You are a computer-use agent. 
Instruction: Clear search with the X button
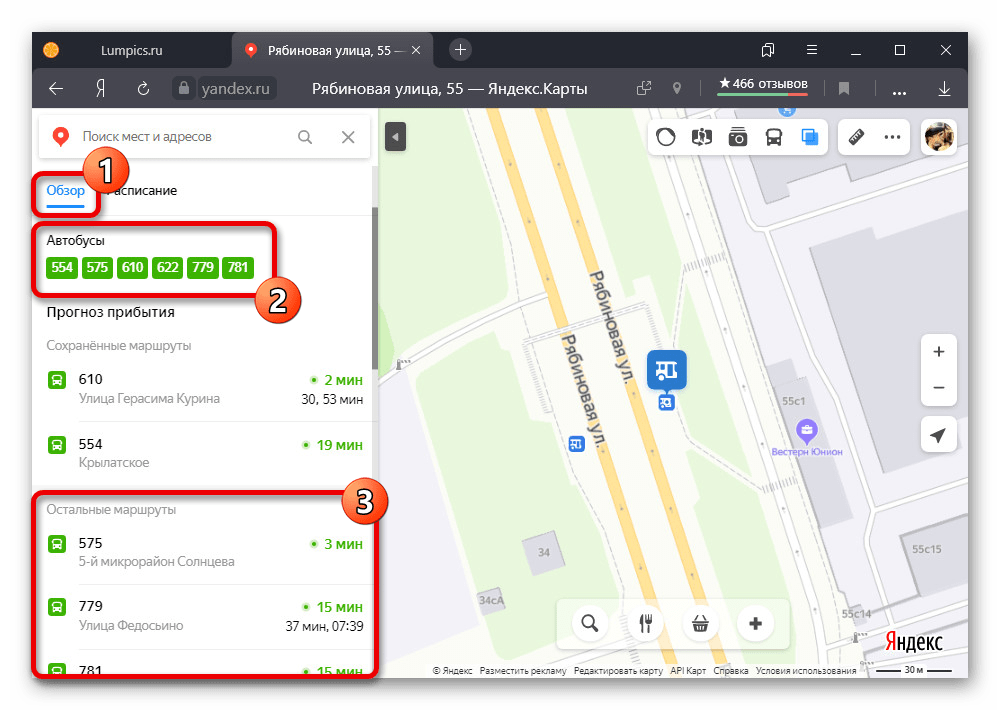pos(348,137)
